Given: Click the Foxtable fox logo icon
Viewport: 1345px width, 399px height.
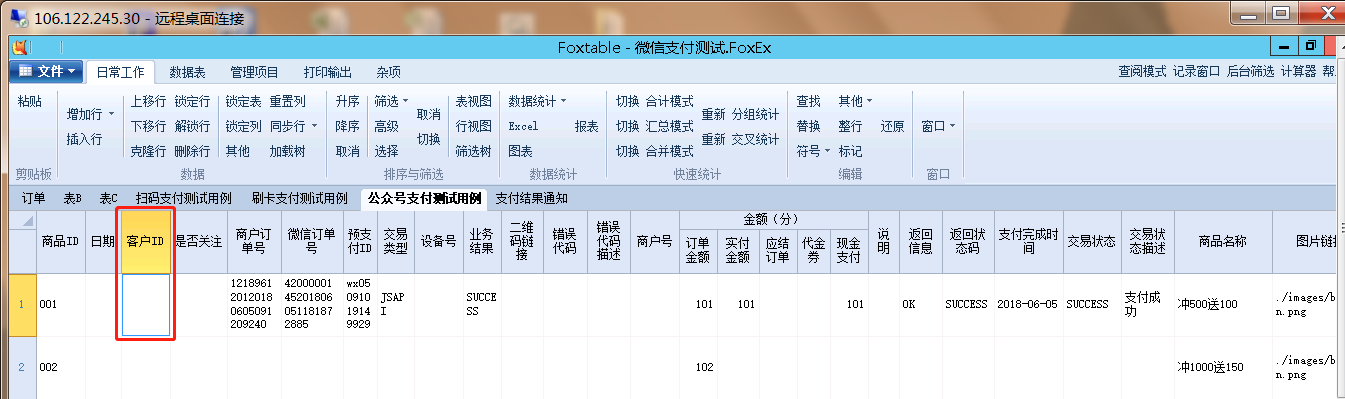Looking at the screenshot, I should coord(18,46).
